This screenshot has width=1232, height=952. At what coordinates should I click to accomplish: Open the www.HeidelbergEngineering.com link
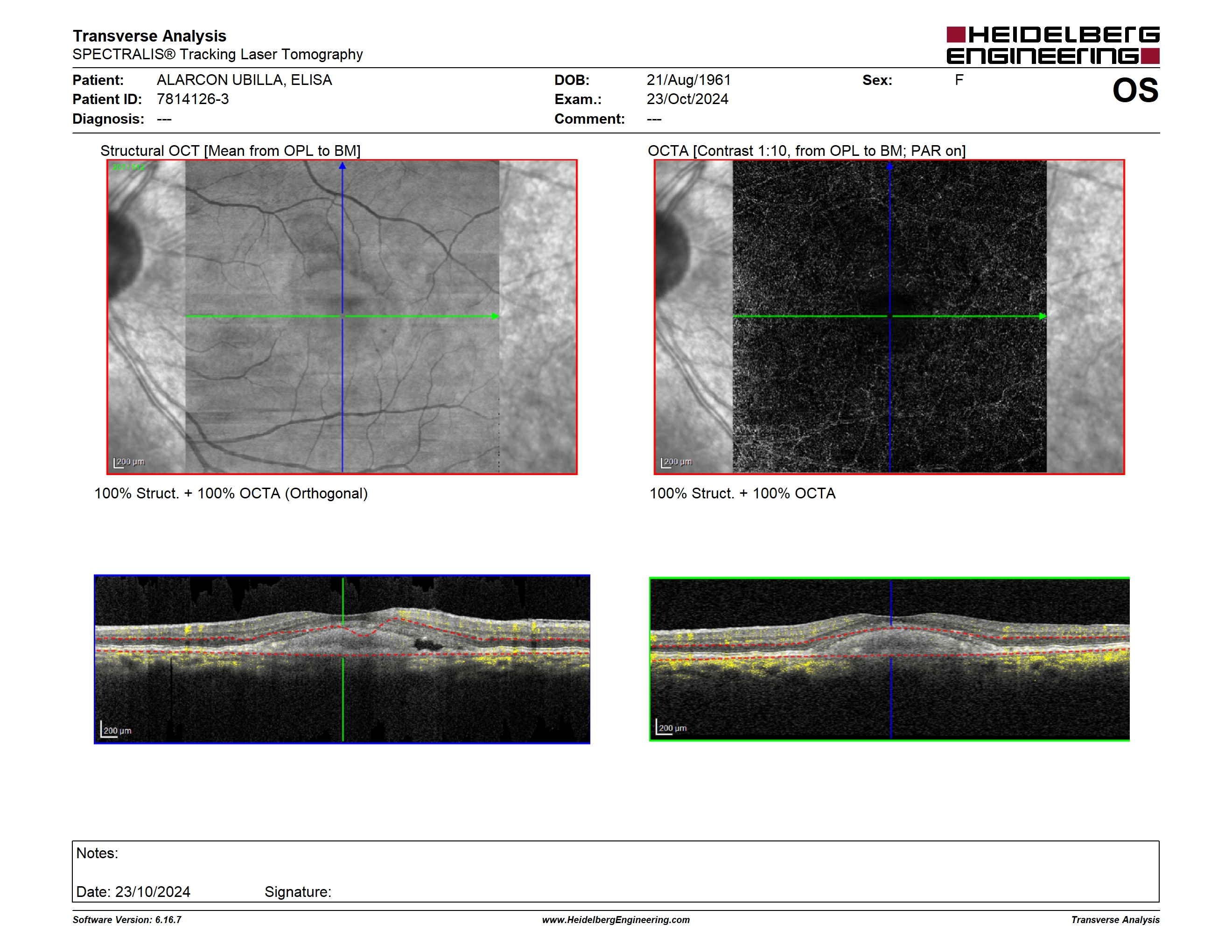(x=616, y=920)
